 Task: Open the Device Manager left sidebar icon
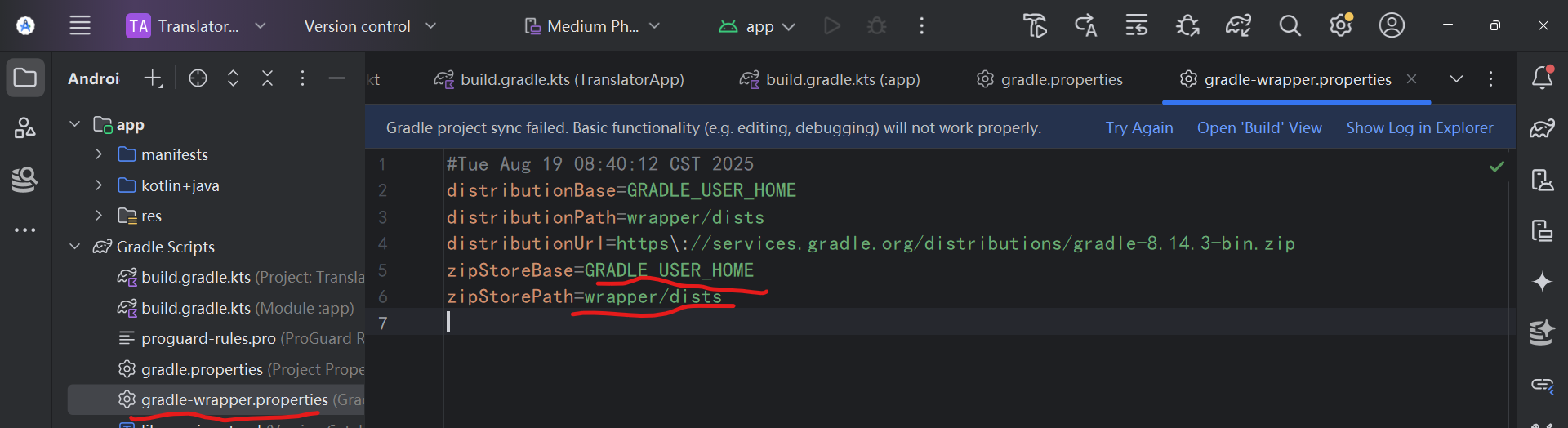(x=25, y=179)
